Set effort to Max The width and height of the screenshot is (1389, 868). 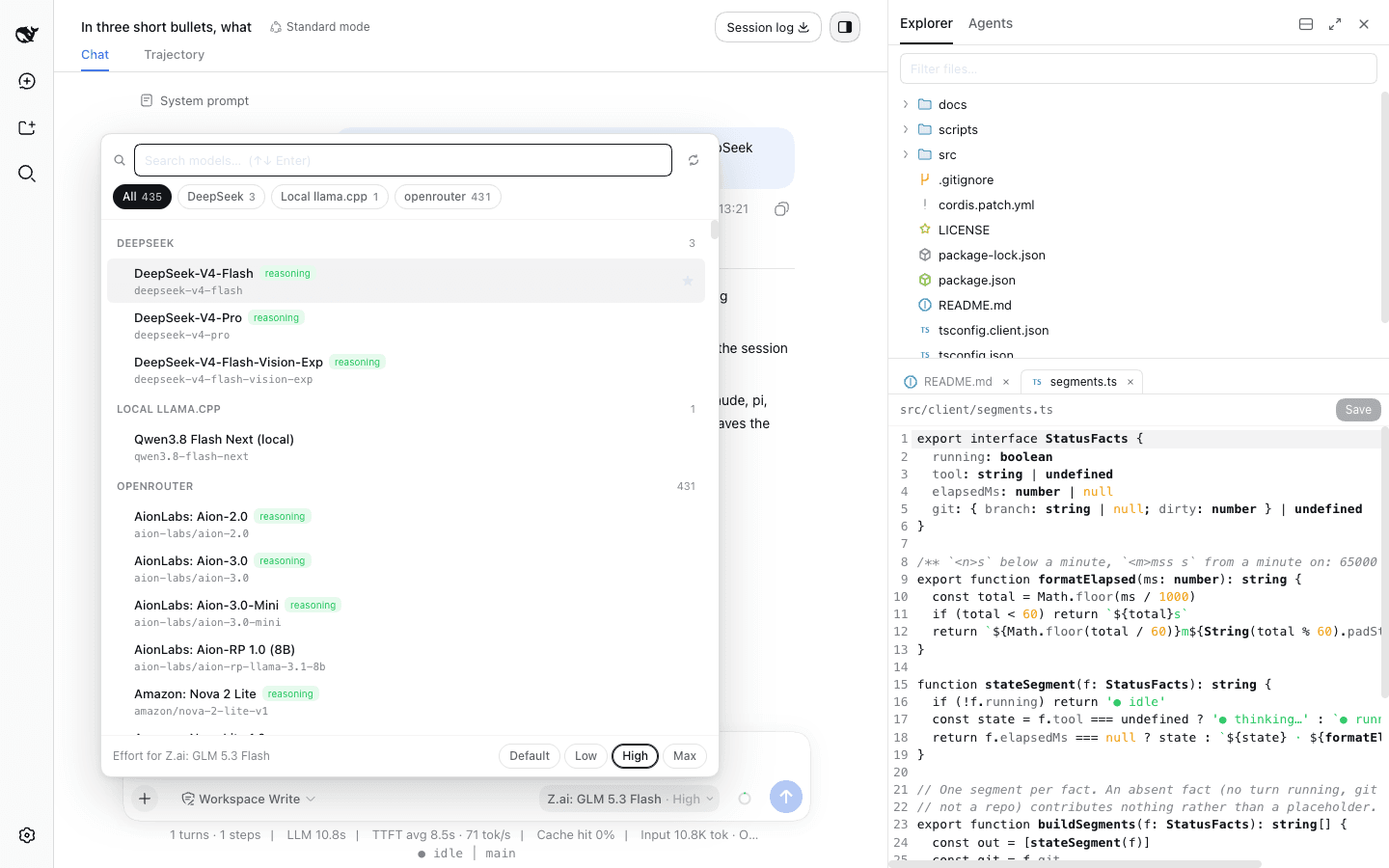click(685, 756)
